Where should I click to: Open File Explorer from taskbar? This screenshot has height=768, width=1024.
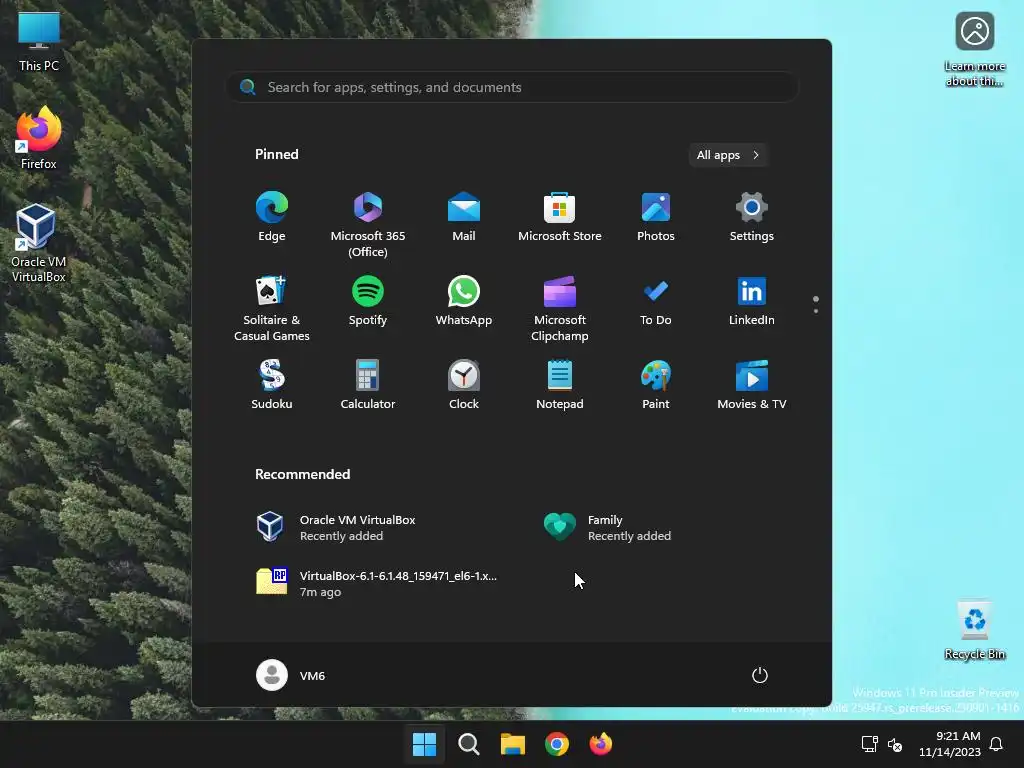(513, 744)
